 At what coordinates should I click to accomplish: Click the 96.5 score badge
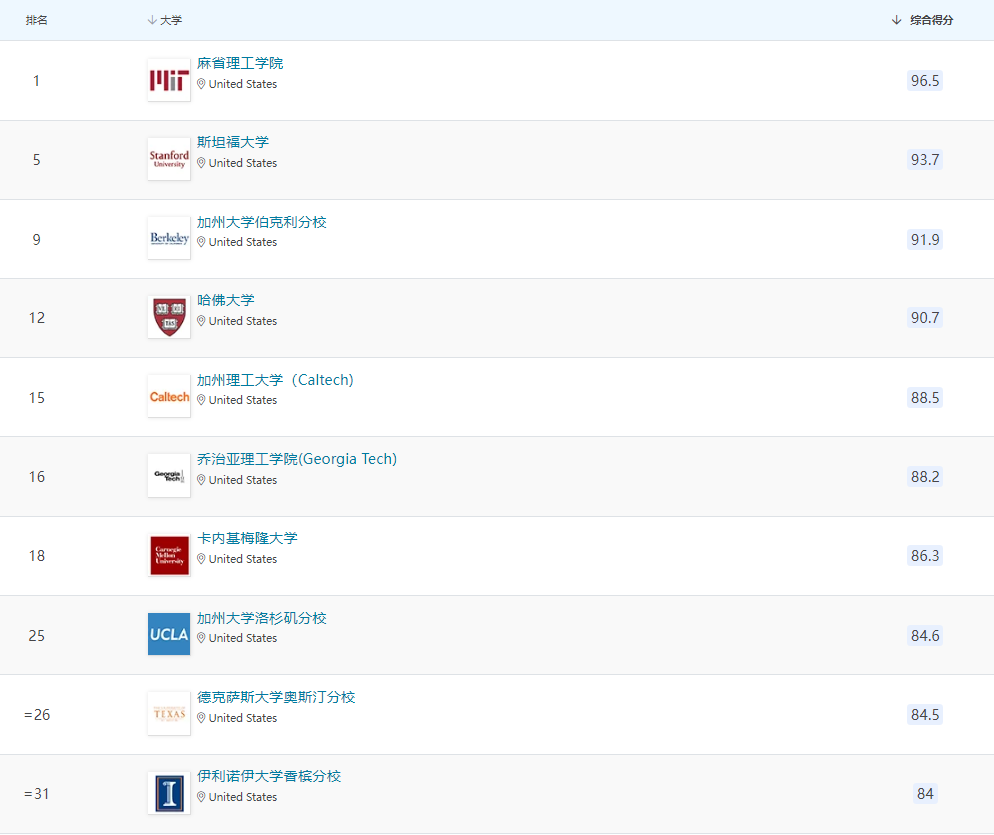point(925,80)
